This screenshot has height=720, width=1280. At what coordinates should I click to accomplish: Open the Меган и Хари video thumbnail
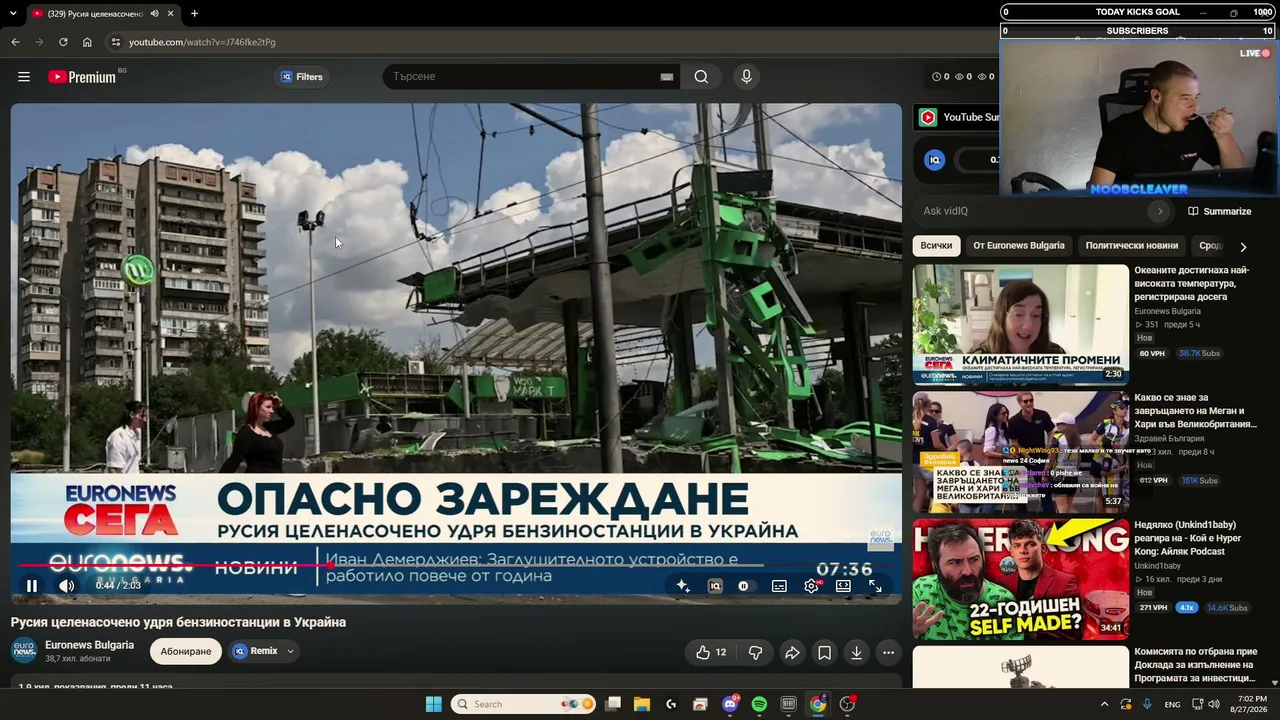click(1020, 452)
